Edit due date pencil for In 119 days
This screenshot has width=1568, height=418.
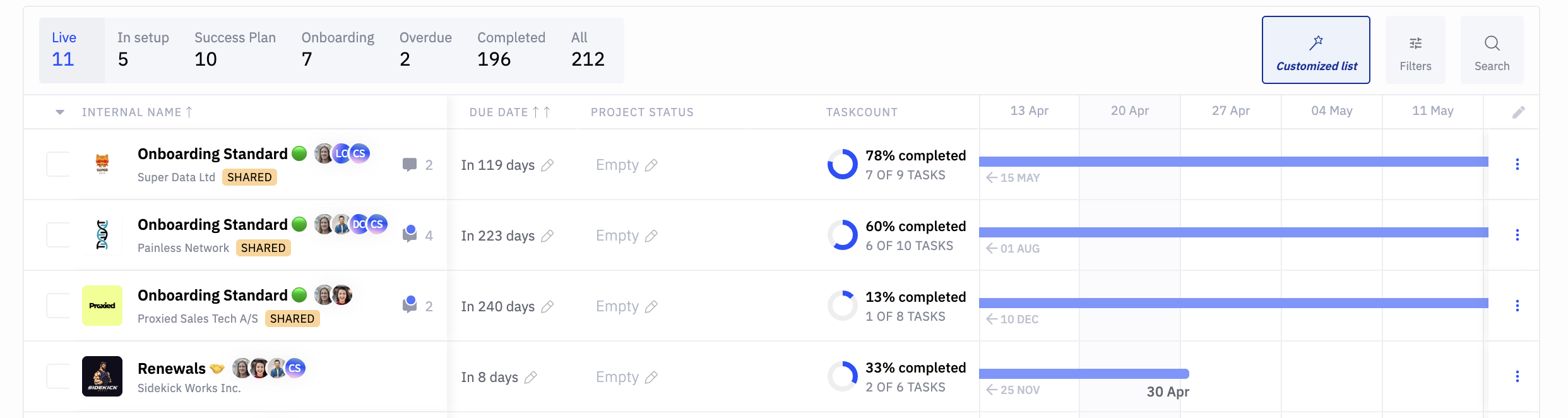point(547,165)
